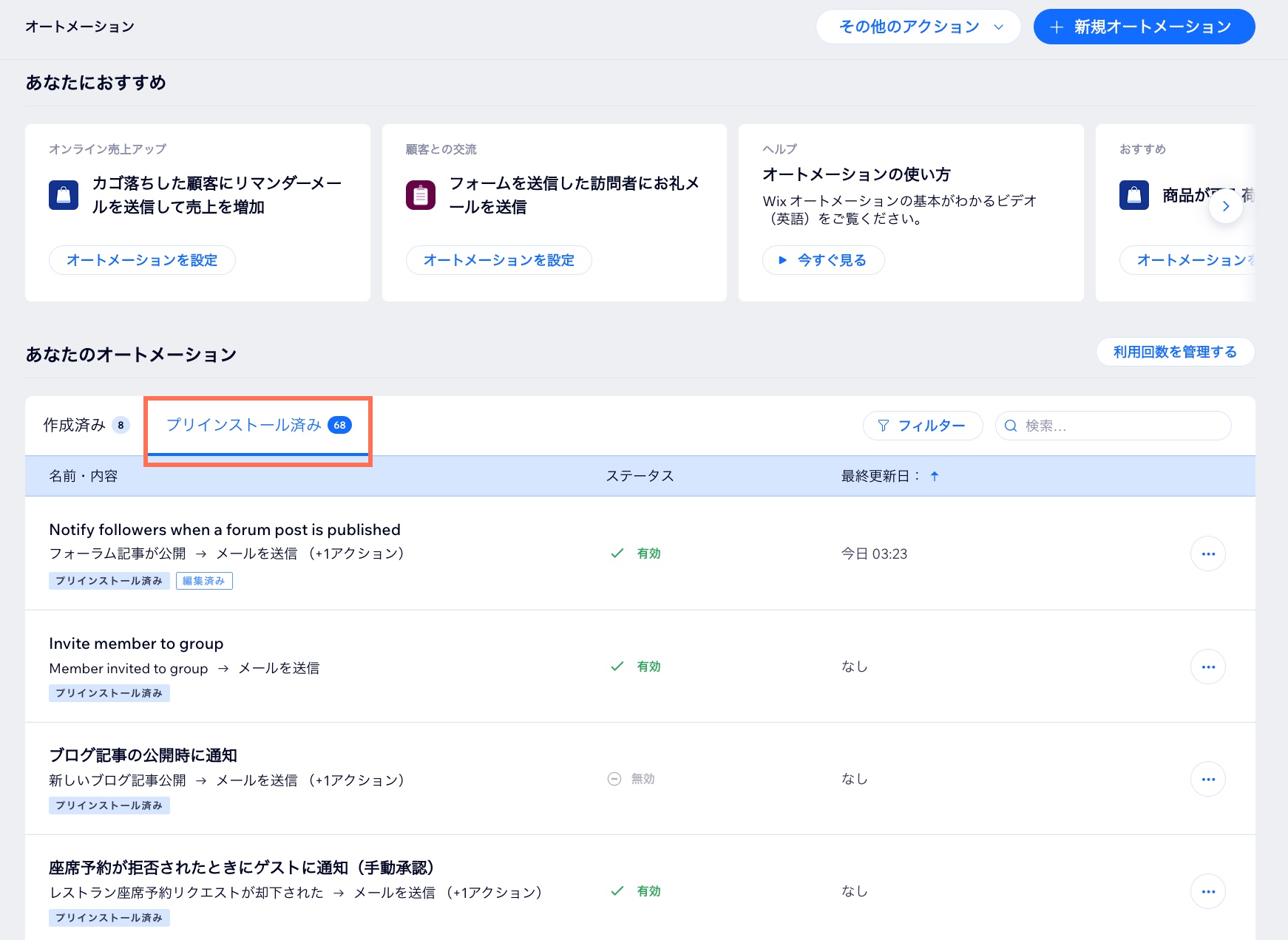
Task: Click 今すぐ見る video button
Action: (x=823, y=260)
